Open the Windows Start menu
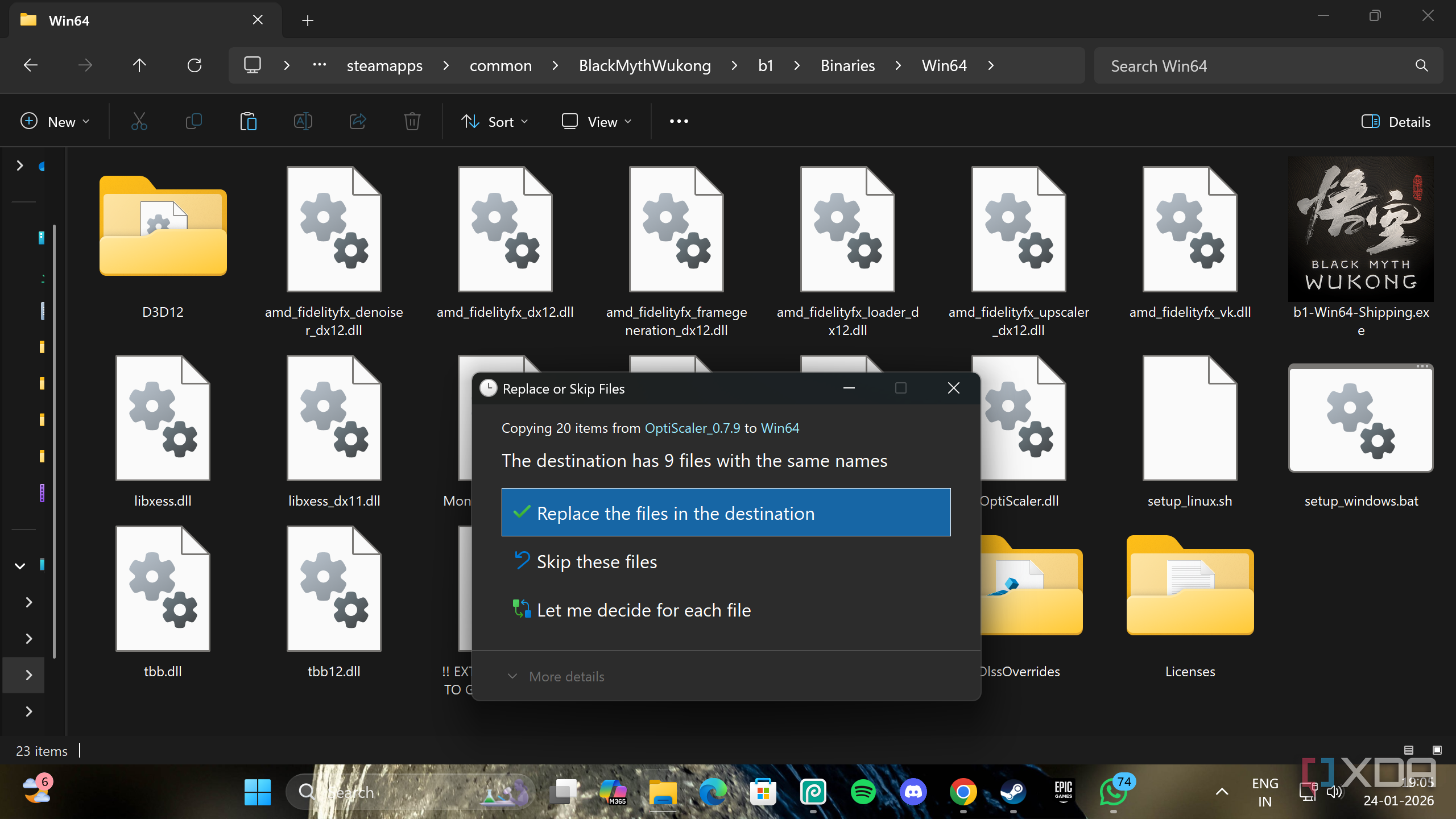Viewport: 1456px width, 819px height. tap(258, 792)
